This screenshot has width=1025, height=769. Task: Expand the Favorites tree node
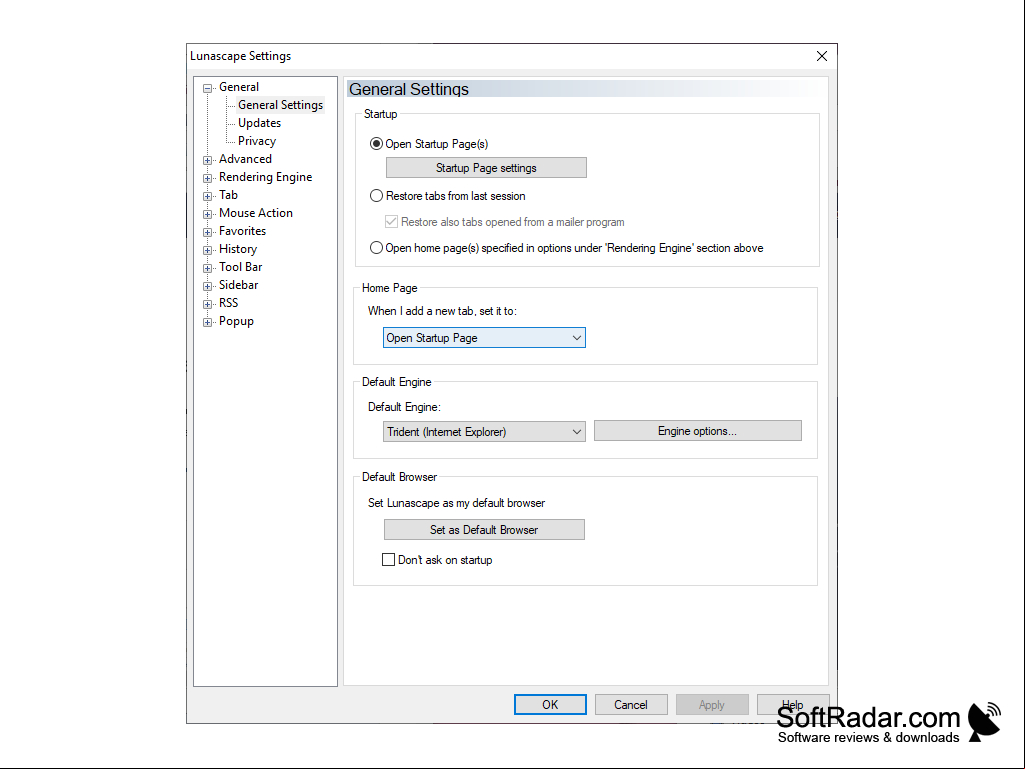click(207, 232)
